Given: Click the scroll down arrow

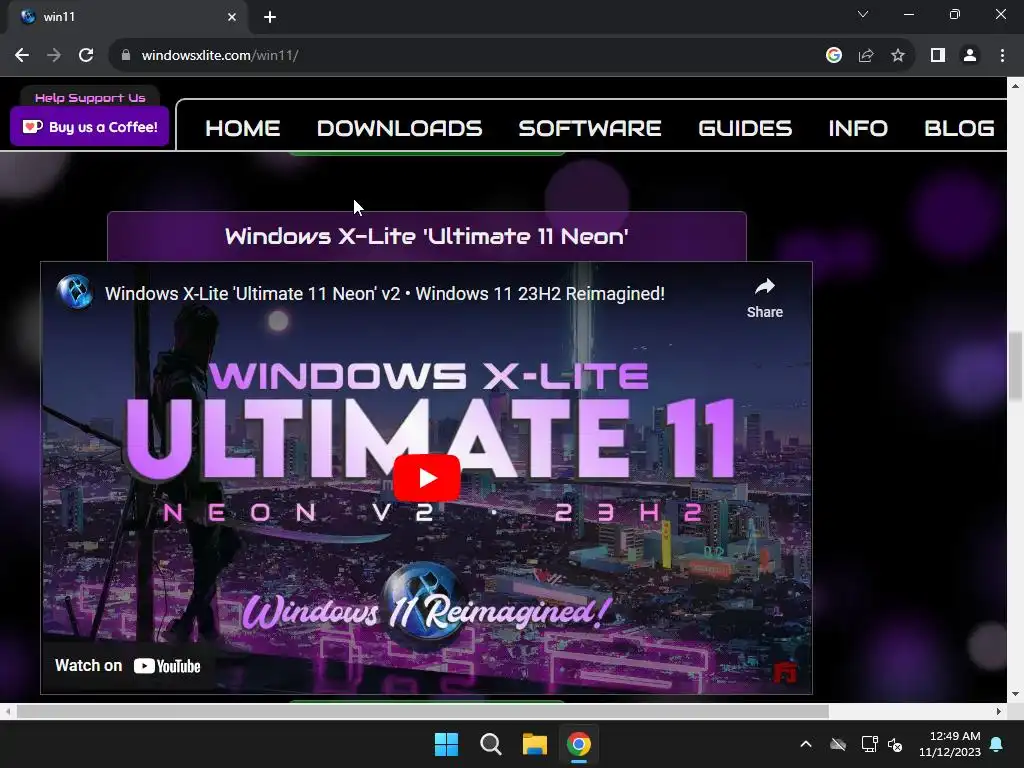Looking at the screenshot, I should (x=1016, y=694).
